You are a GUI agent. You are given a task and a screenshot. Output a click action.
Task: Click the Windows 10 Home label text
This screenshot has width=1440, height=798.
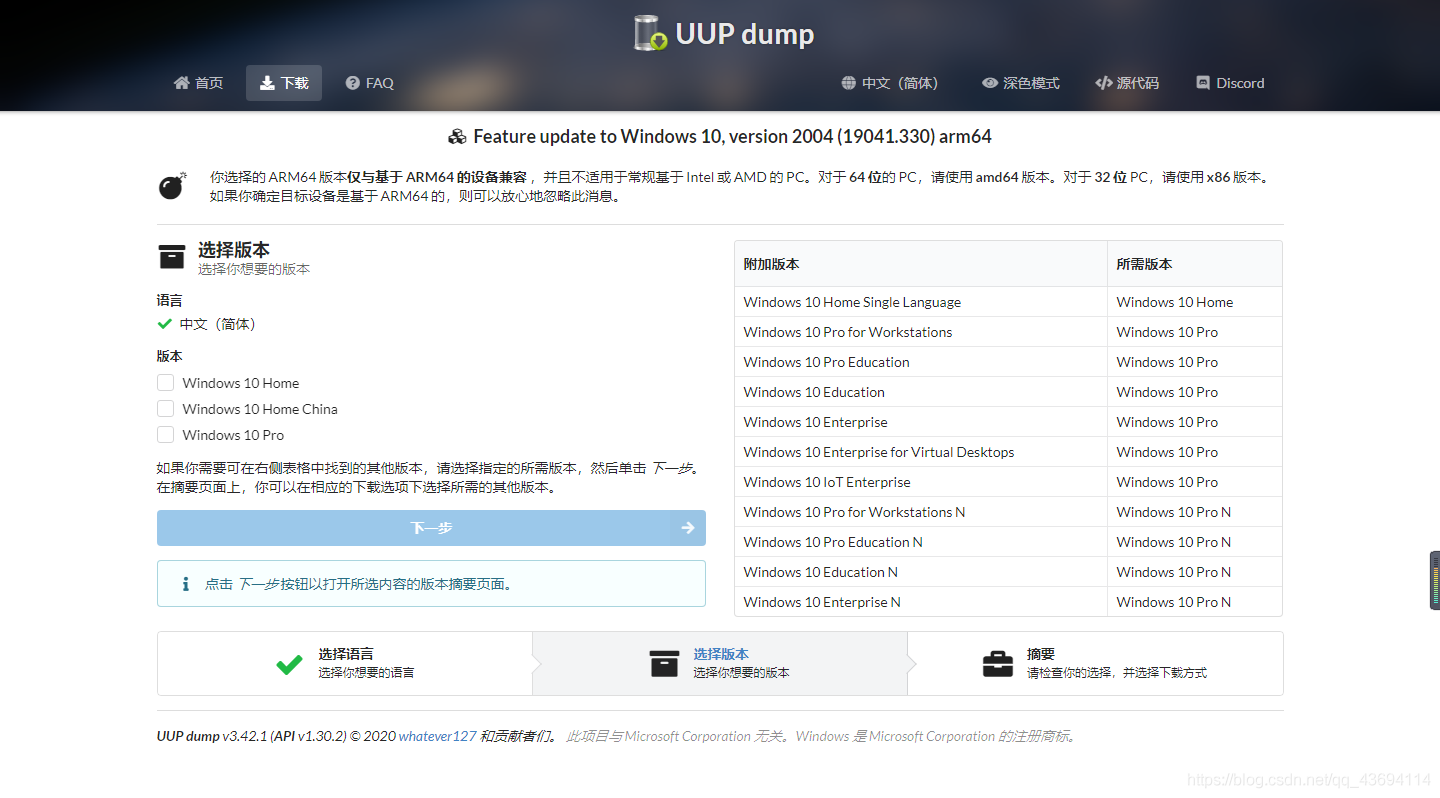241,383
